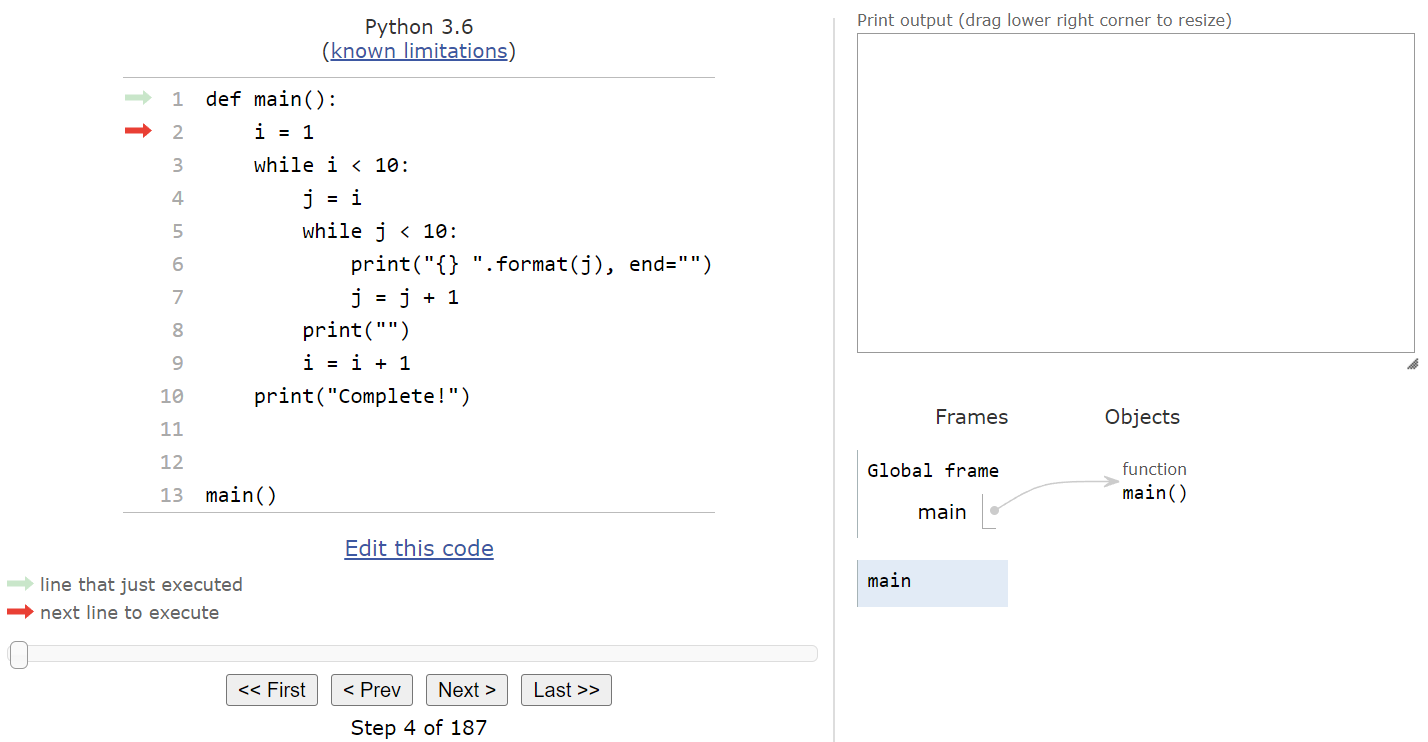Click Edit this code
1428x742 pixels.
[x=418, y=548]
